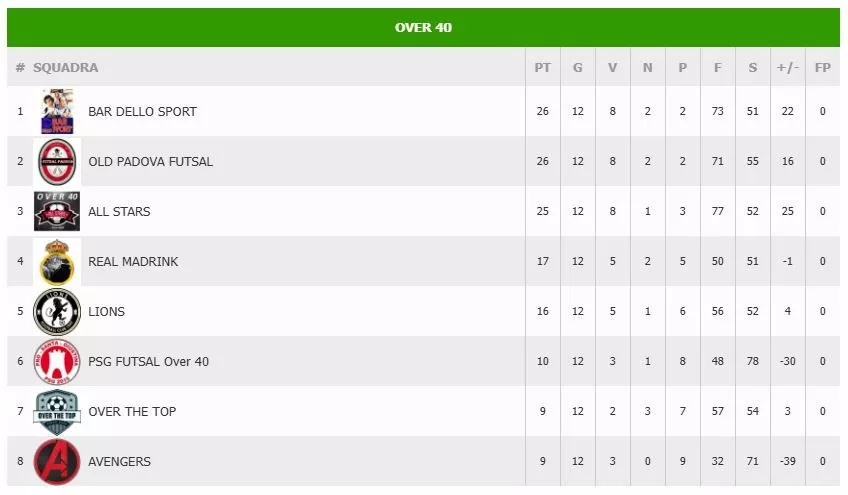
Task: Open PSG FUTSAL Over 40 team name
Action: coord(148,361)
